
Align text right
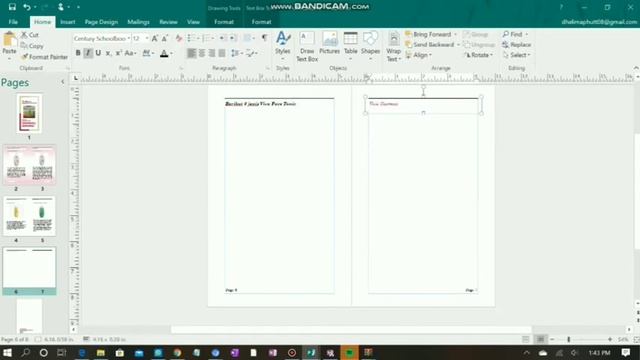point(212,53)
